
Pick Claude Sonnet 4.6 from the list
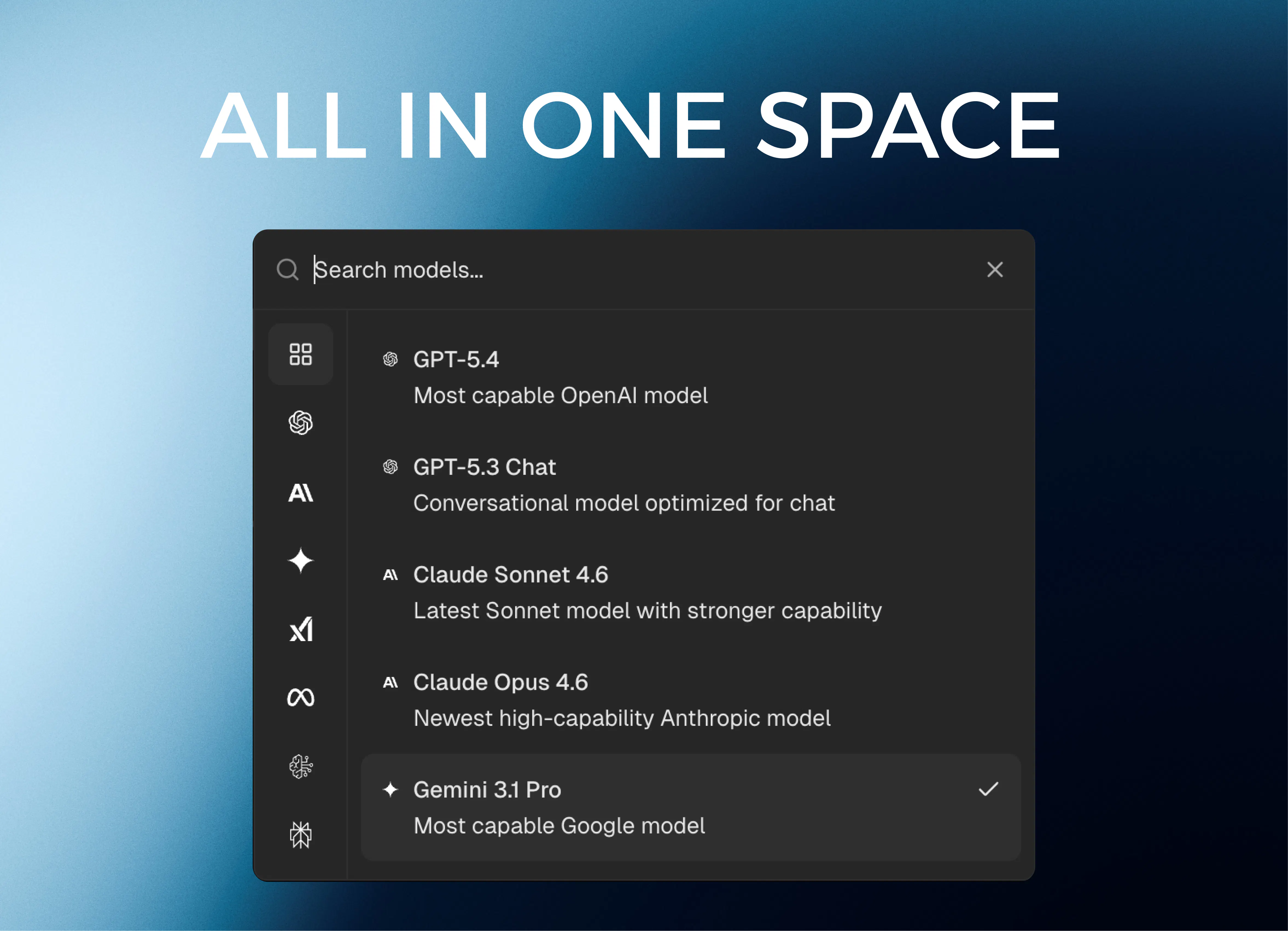[x=691, y=592]
